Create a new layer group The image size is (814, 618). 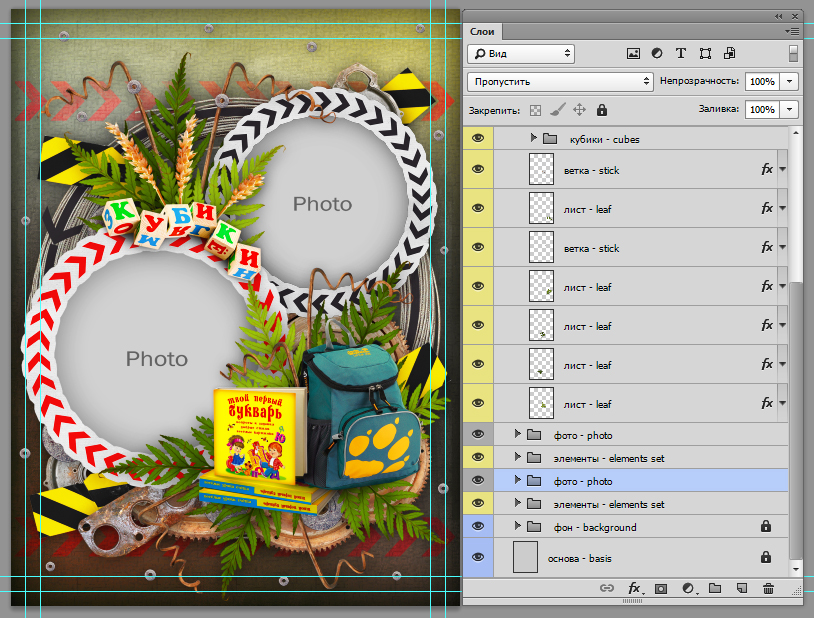coord(714,589)
